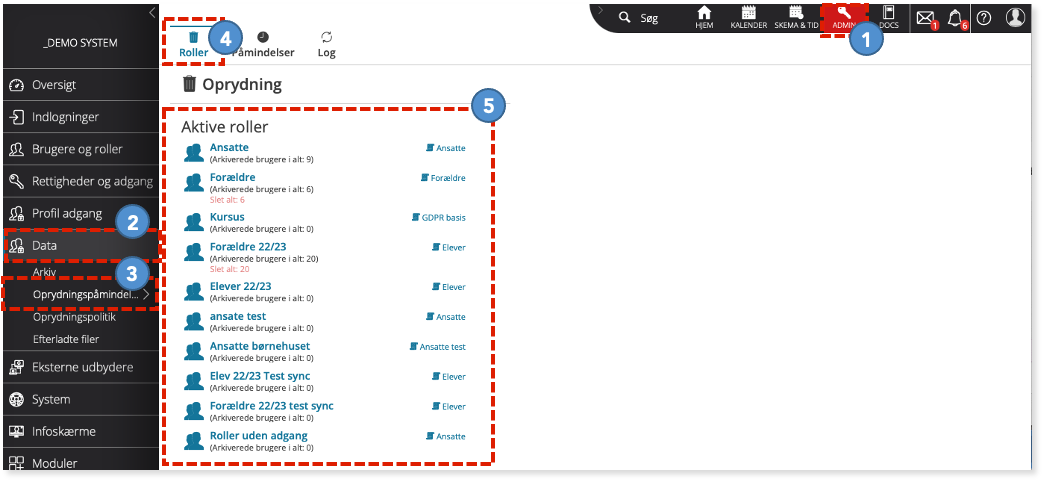Expand the Oprydningspåmindelser submenu arrow

(x=146, y=295)
